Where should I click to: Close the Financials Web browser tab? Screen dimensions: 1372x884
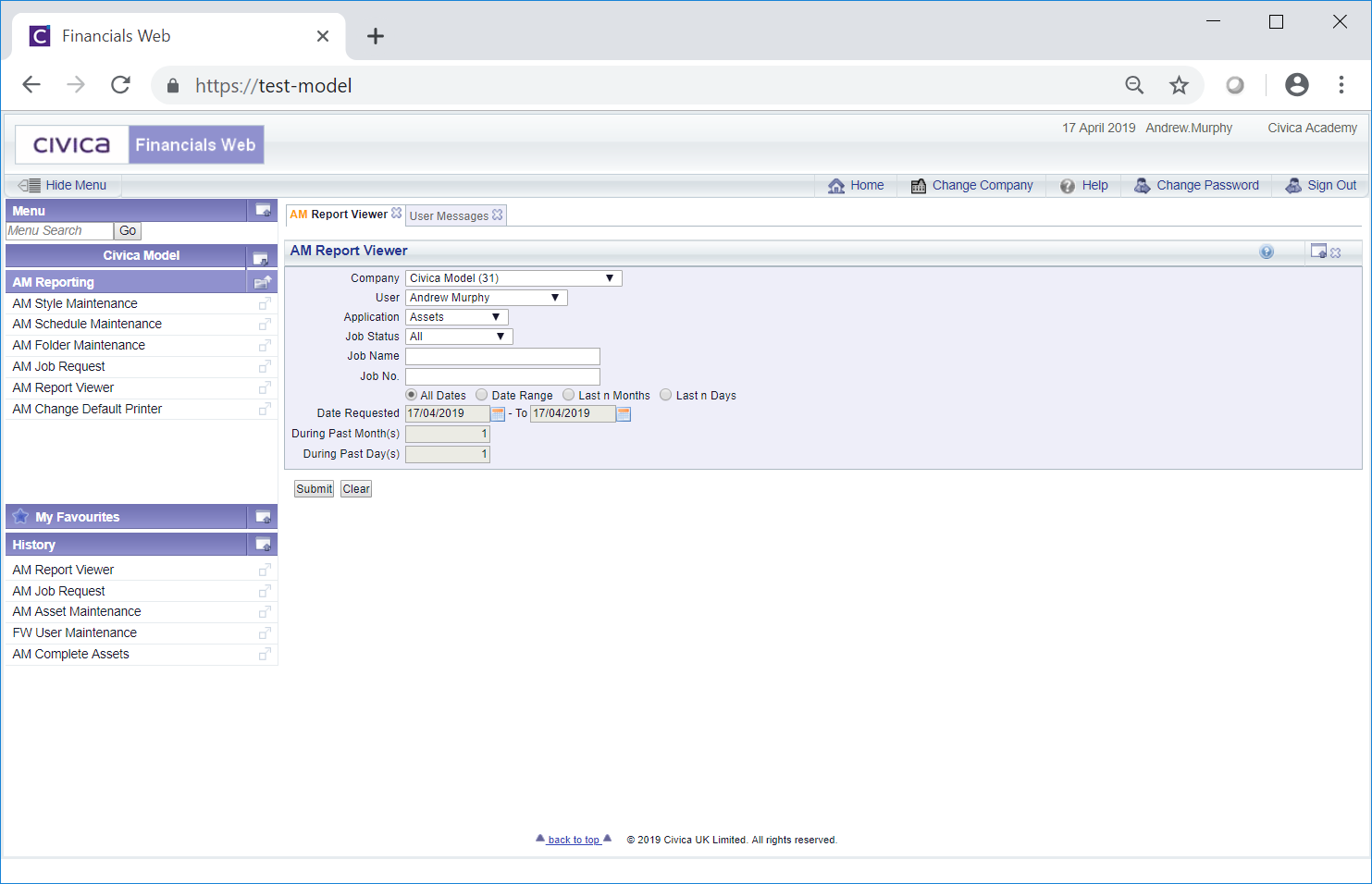(x=323, y=36)
